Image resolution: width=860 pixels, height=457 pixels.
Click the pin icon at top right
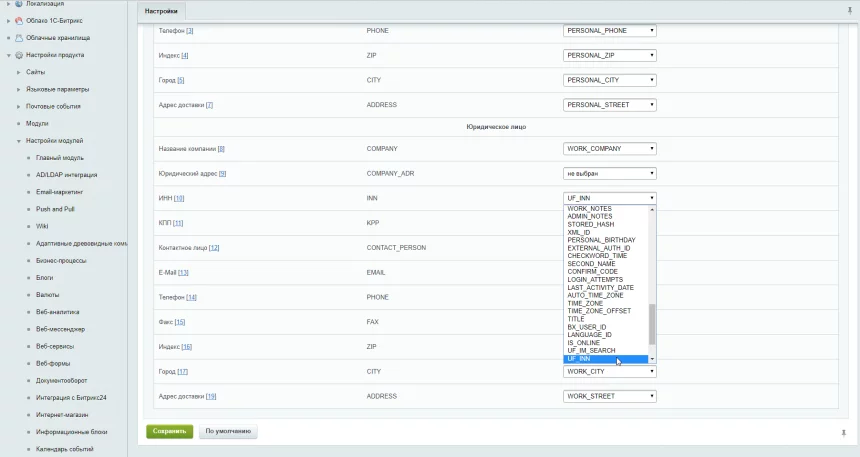849,10
